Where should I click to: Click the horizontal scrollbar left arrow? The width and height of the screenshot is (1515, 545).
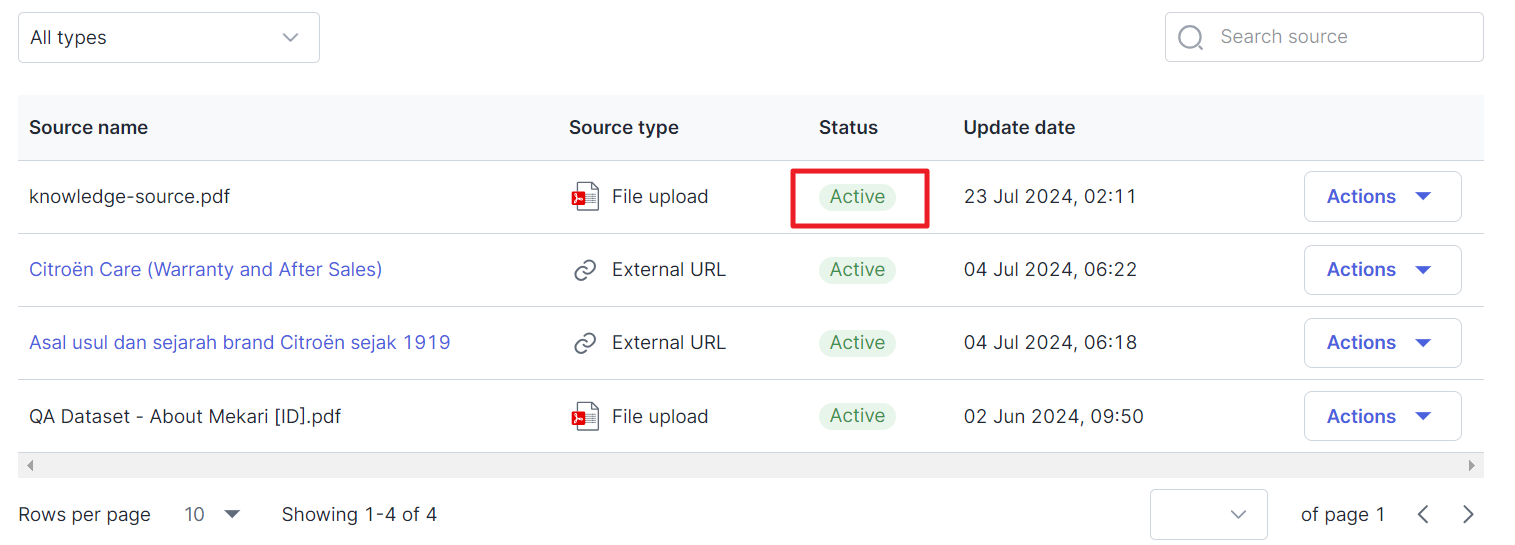point(30,466)
